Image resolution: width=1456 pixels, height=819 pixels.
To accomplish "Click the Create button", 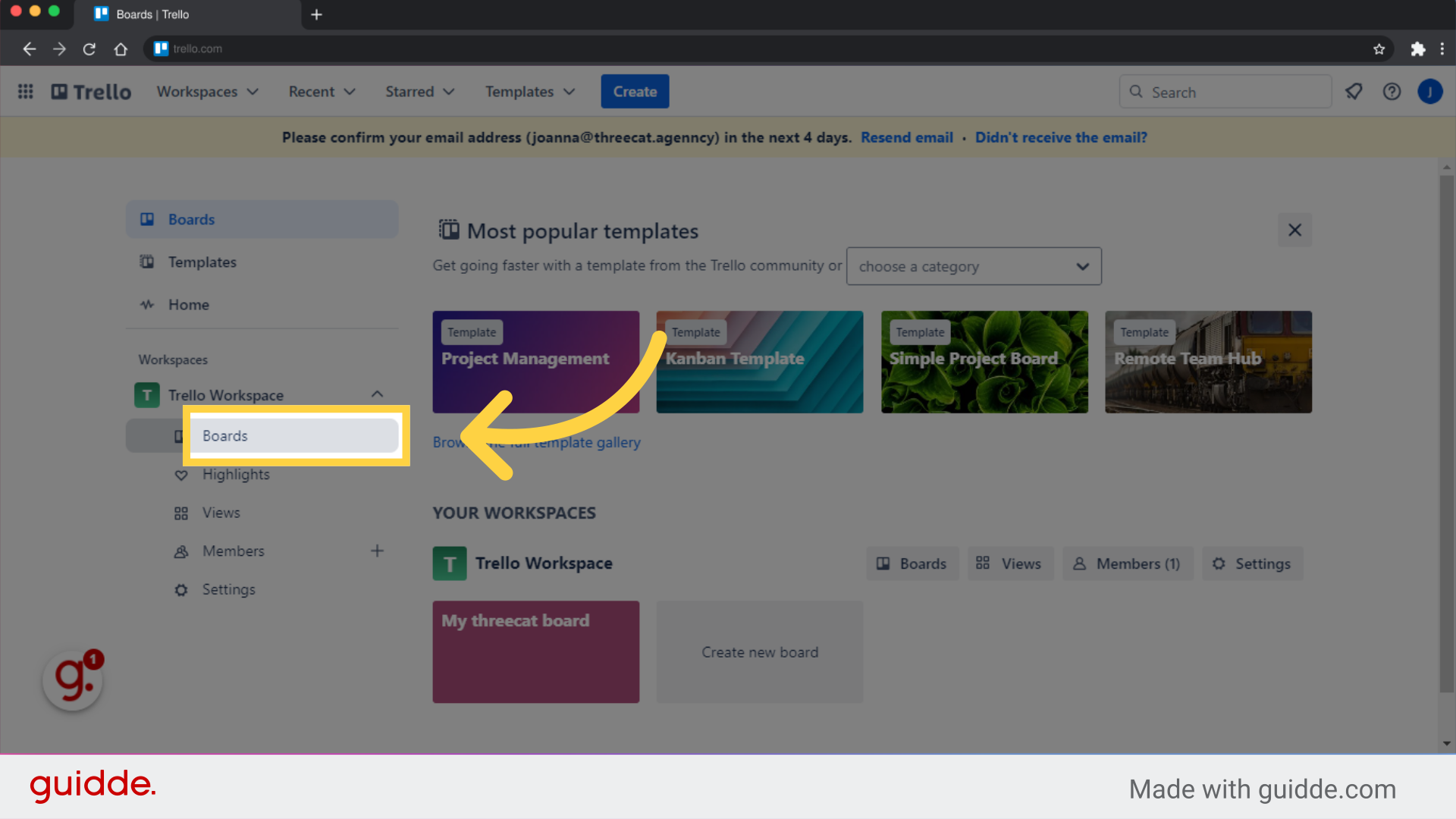I will [x=635, y=91].
